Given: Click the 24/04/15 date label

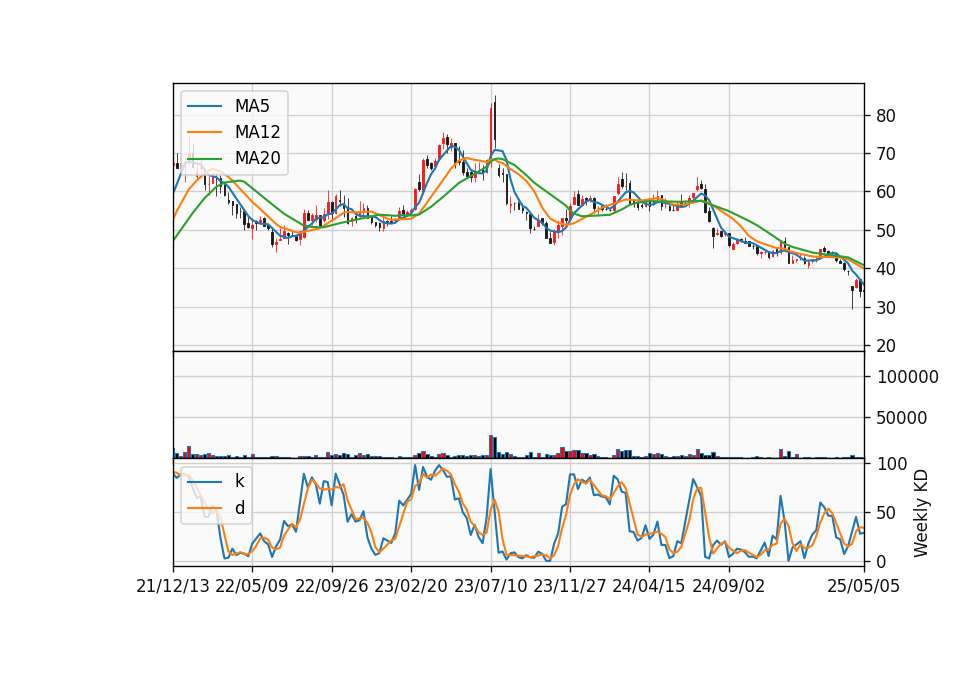Looking at the screenshot, I should (649, 587).
